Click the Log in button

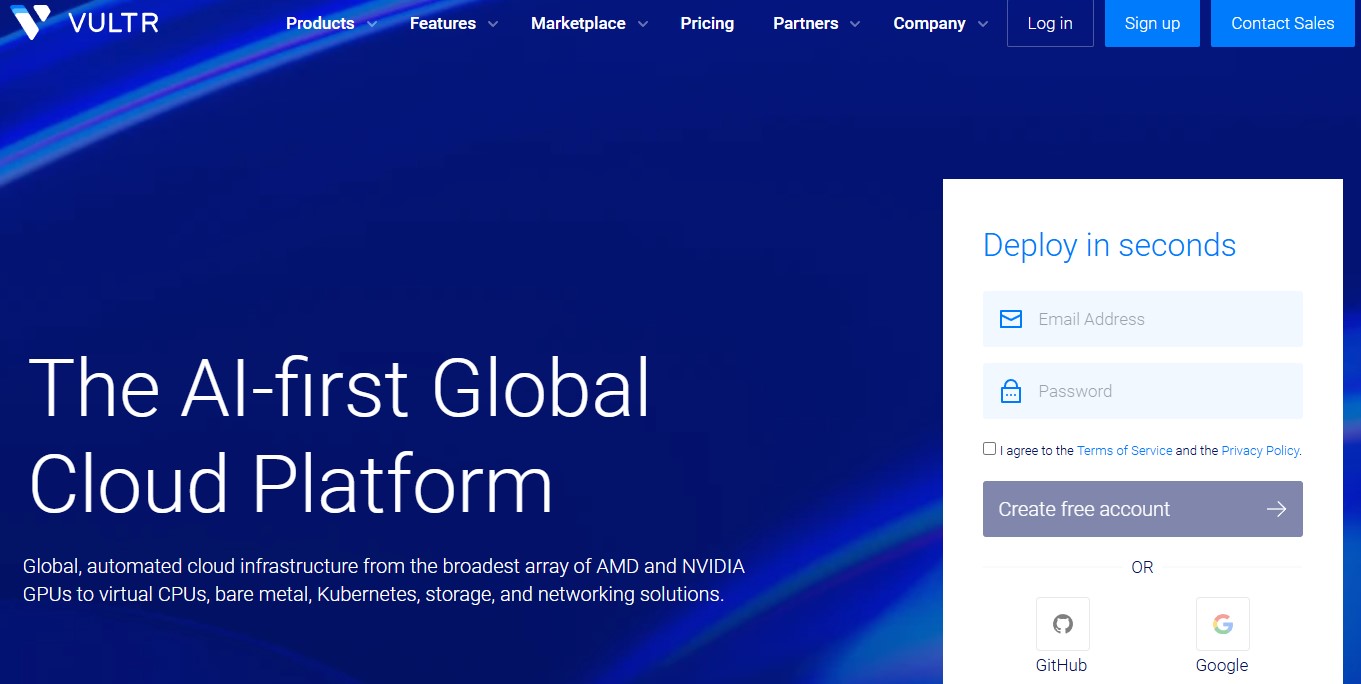click(x=1050, y=23)
